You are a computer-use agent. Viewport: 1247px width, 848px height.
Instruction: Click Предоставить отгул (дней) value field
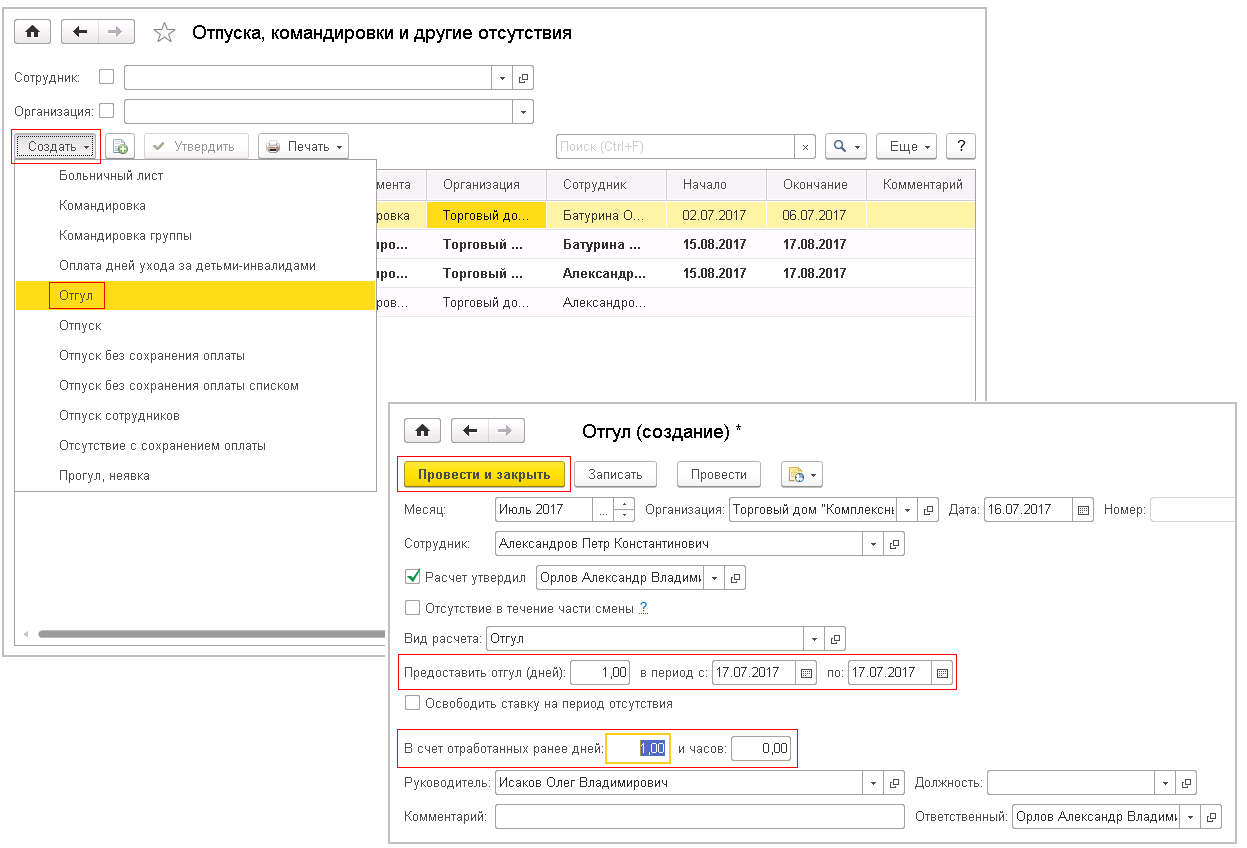tap(600, 673)
